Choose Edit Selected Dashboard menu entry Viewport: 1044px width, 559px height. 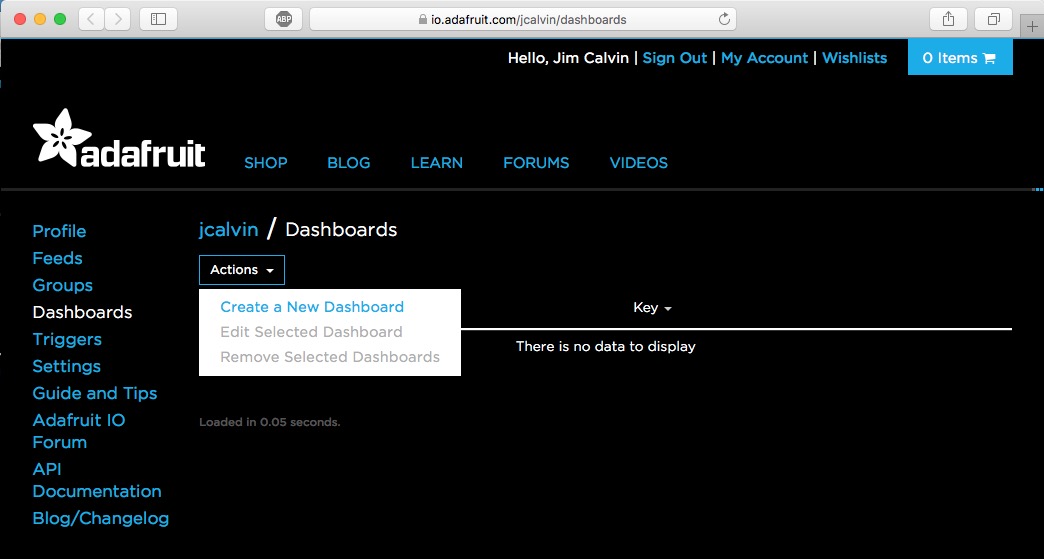(x=312, y=331)
